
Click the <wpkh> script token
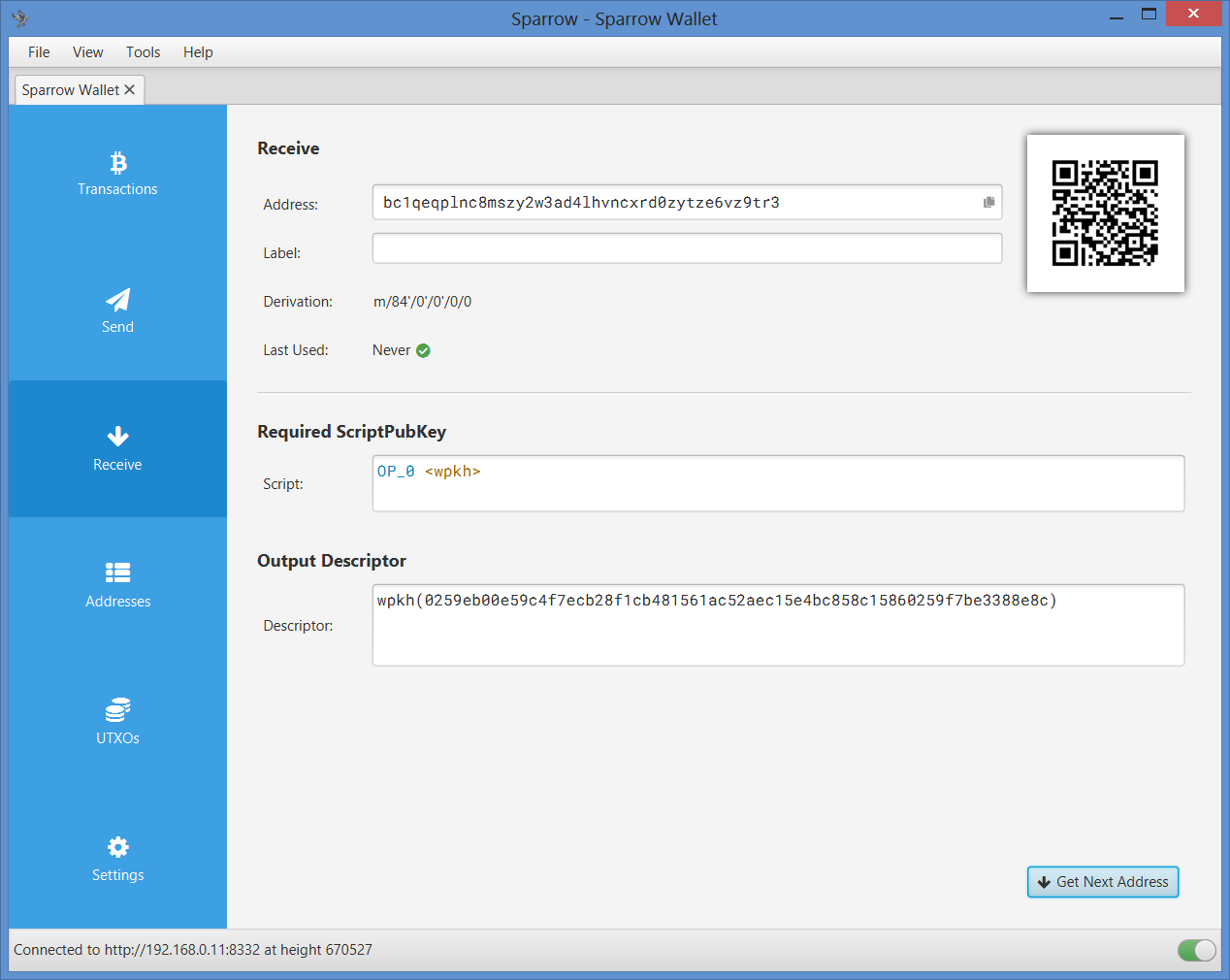[452, 472]
